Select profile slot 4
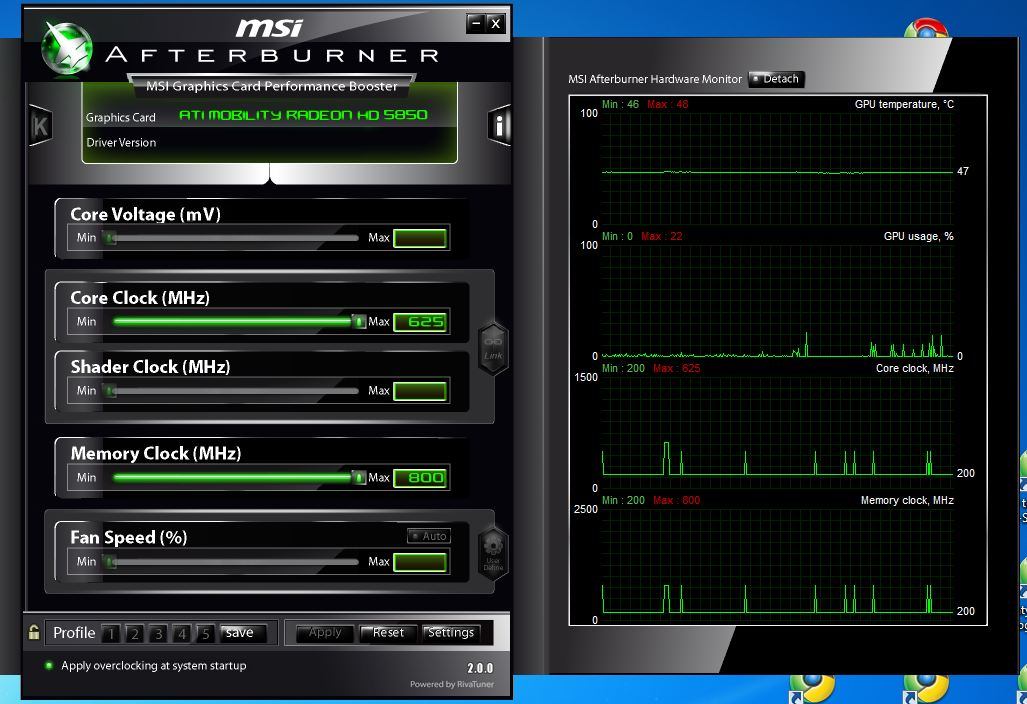The image size is (1027, 704). pos(181,633)
